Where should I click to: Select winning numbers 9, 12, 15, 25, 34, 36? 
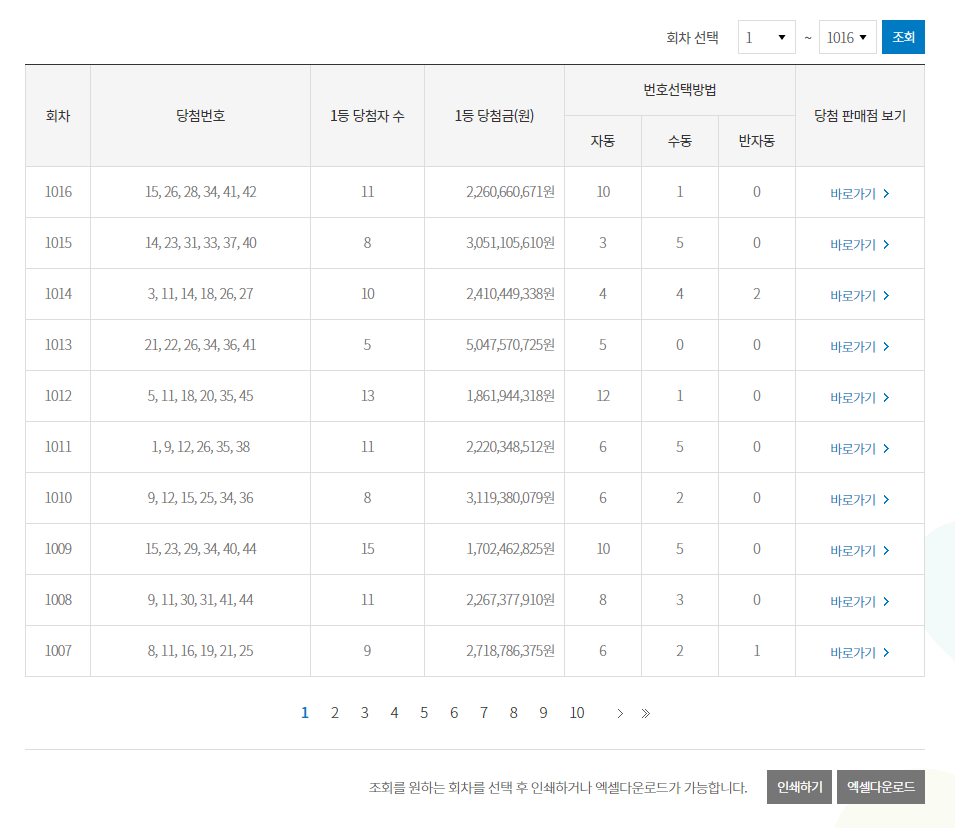pos(200,498)
